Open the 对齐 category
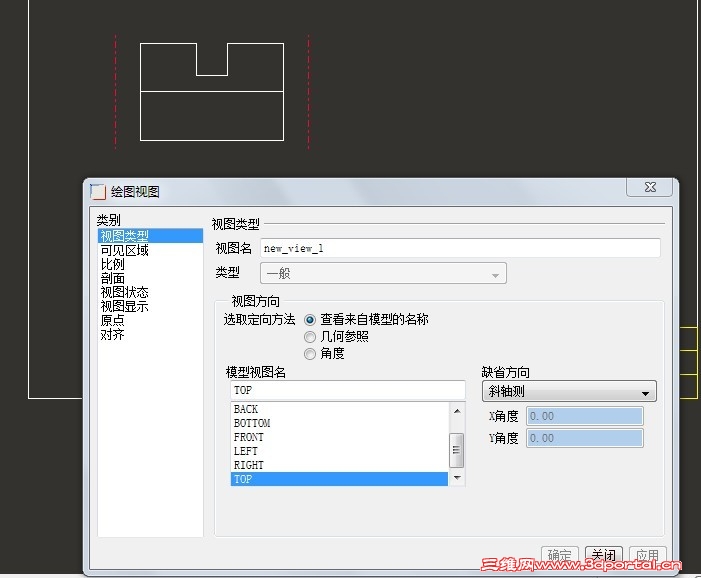Screen dimensions: 701x578 pos(112,334)
